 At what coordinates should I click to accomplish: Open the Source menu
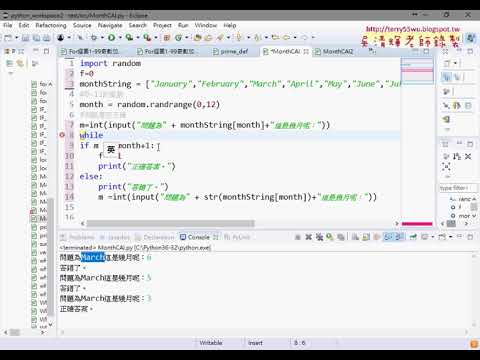pyautogui.click(x=82, y=25)
